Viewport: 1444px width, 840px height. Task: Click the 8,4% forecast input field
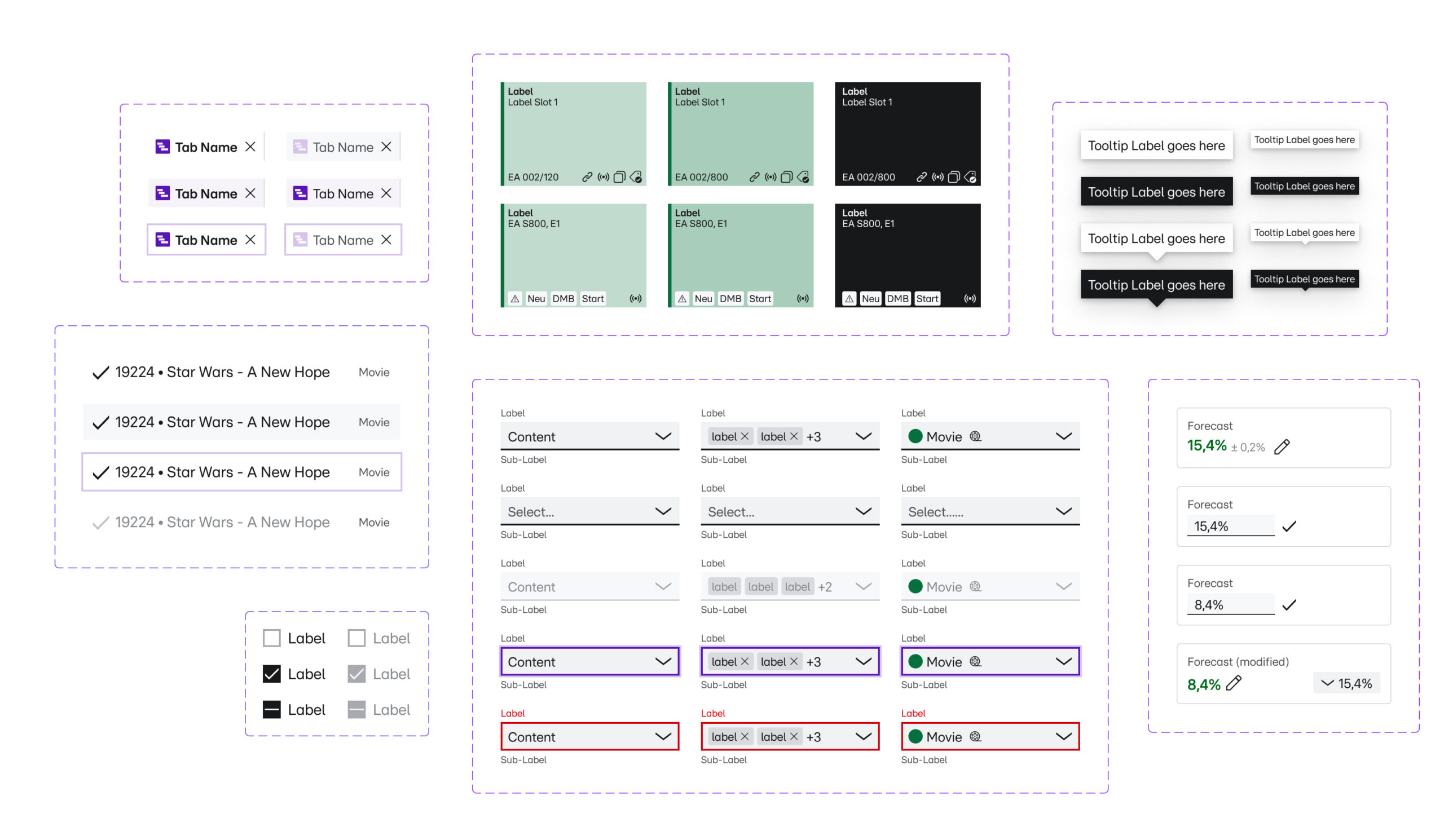coord(1230,605)
